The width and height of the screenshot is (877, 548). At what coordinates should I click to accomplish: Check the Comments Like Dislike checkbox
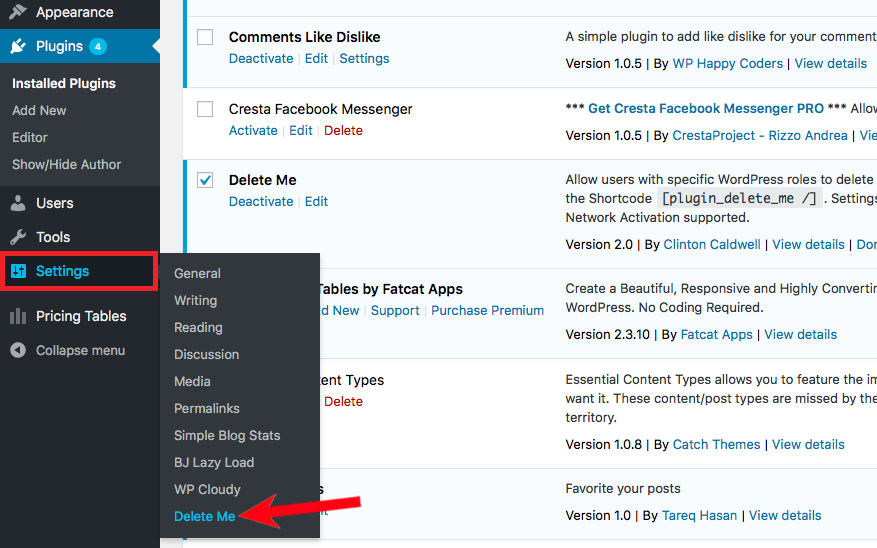(x=205, y=37)
